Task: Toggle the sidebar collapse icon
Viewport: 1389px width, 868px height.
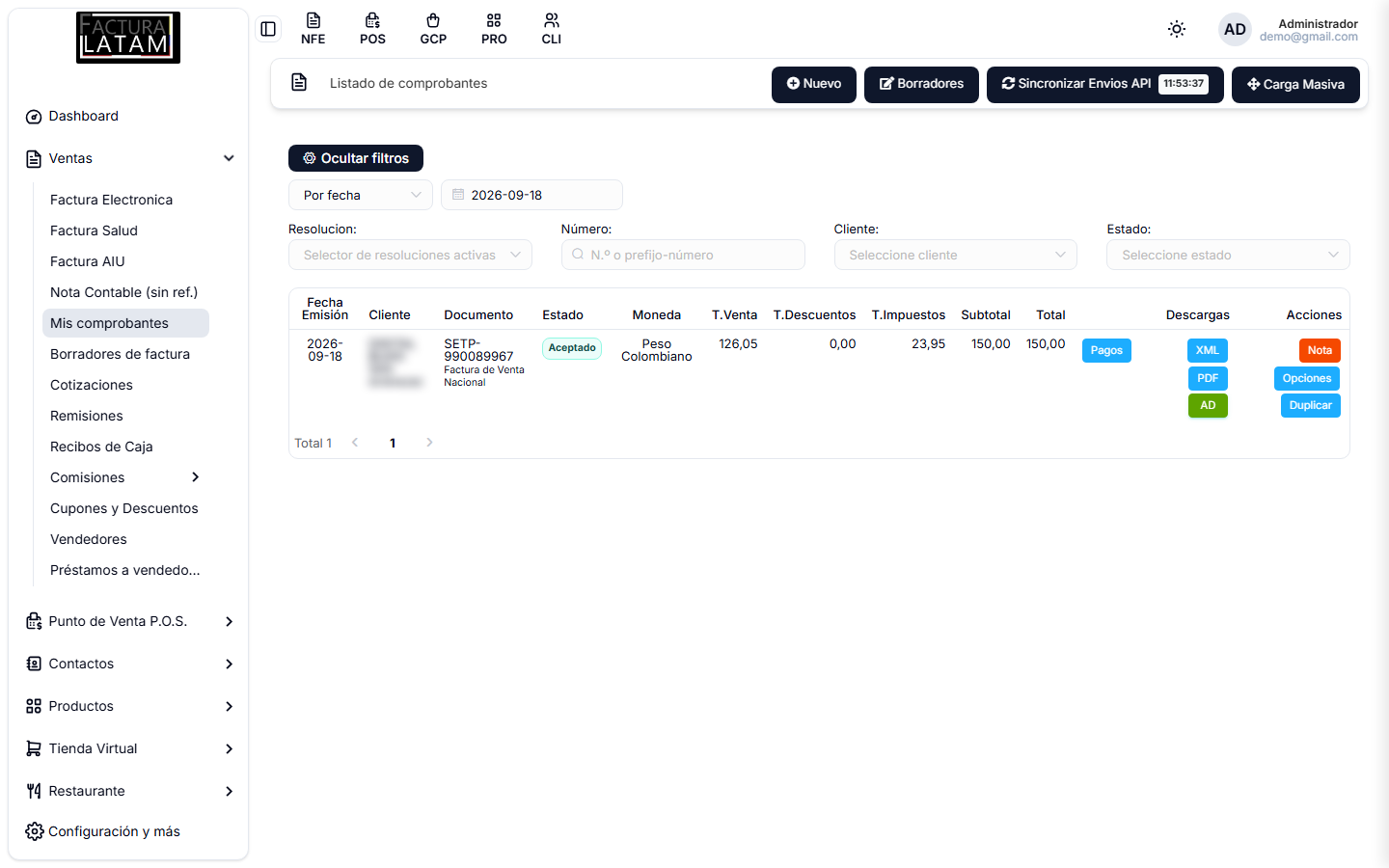Action: click(x=268, y=29)
